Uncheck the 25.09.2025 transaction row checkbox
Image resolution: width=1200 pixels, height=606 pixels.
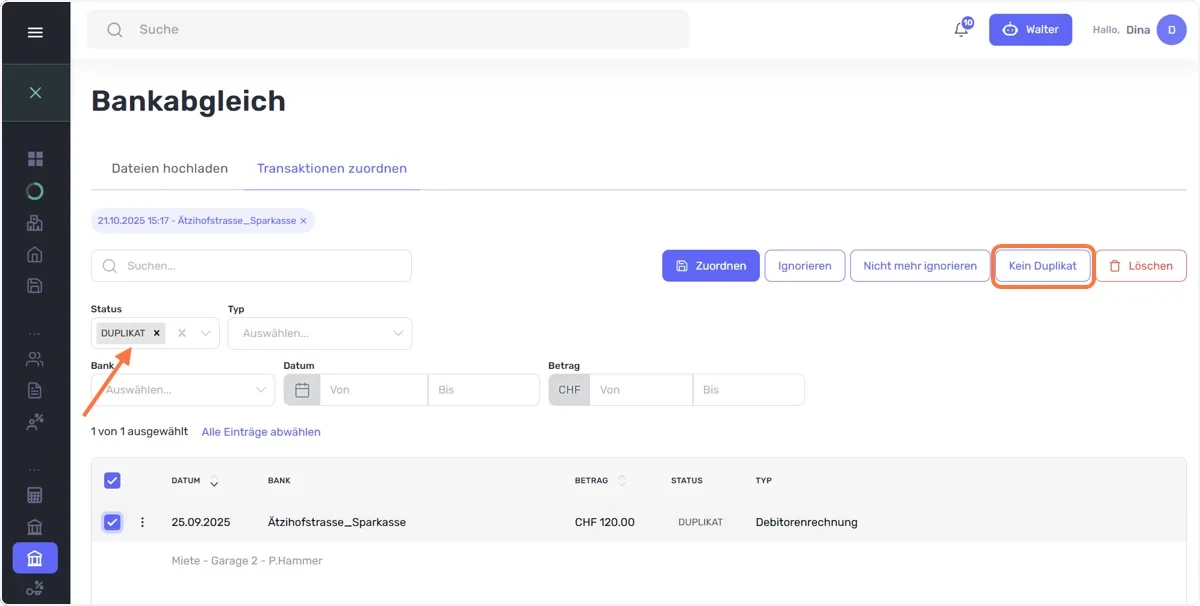(x=112, y=522)
